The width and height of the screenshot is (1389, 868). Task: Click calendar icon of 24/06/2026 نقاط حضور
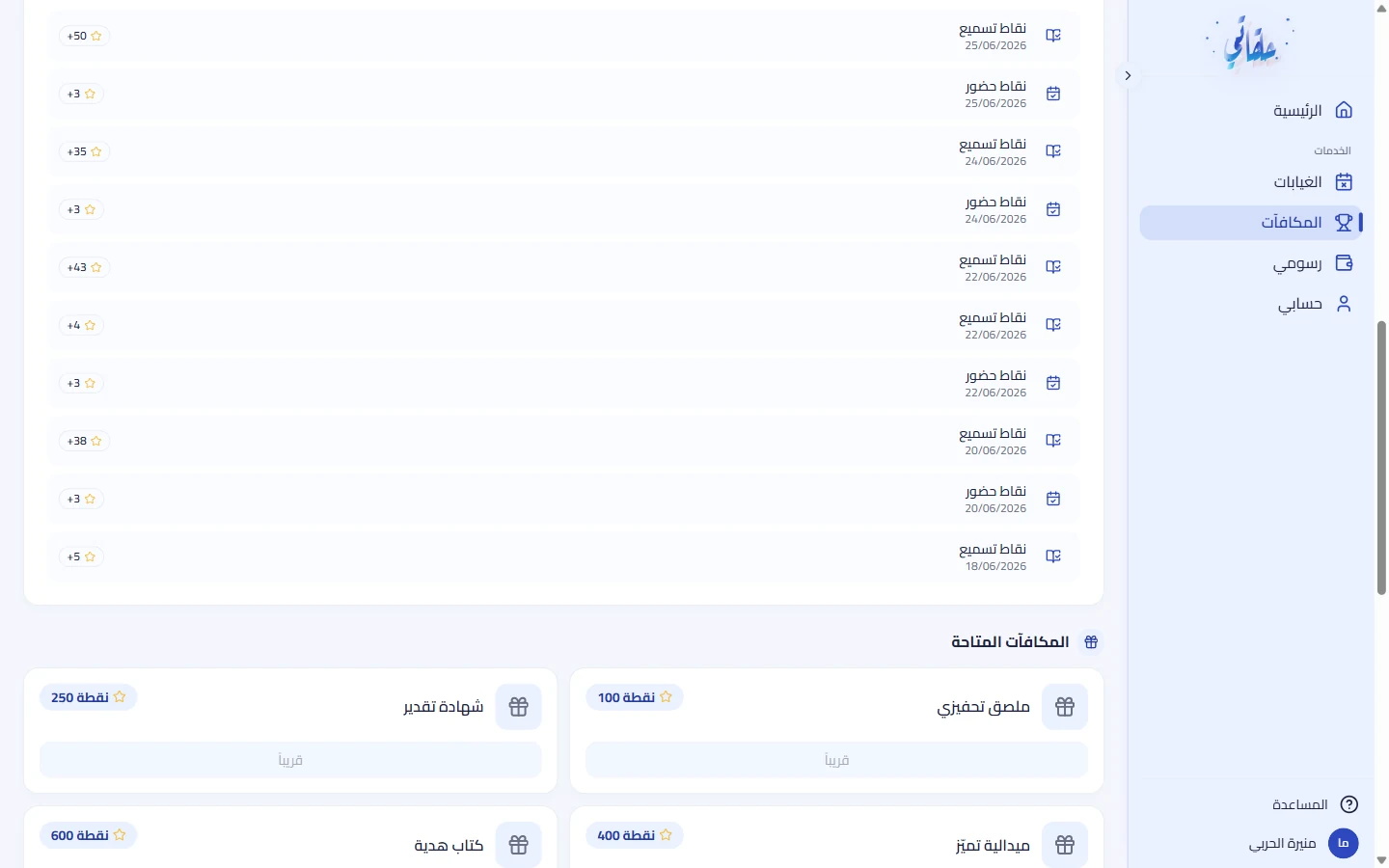1053,209
